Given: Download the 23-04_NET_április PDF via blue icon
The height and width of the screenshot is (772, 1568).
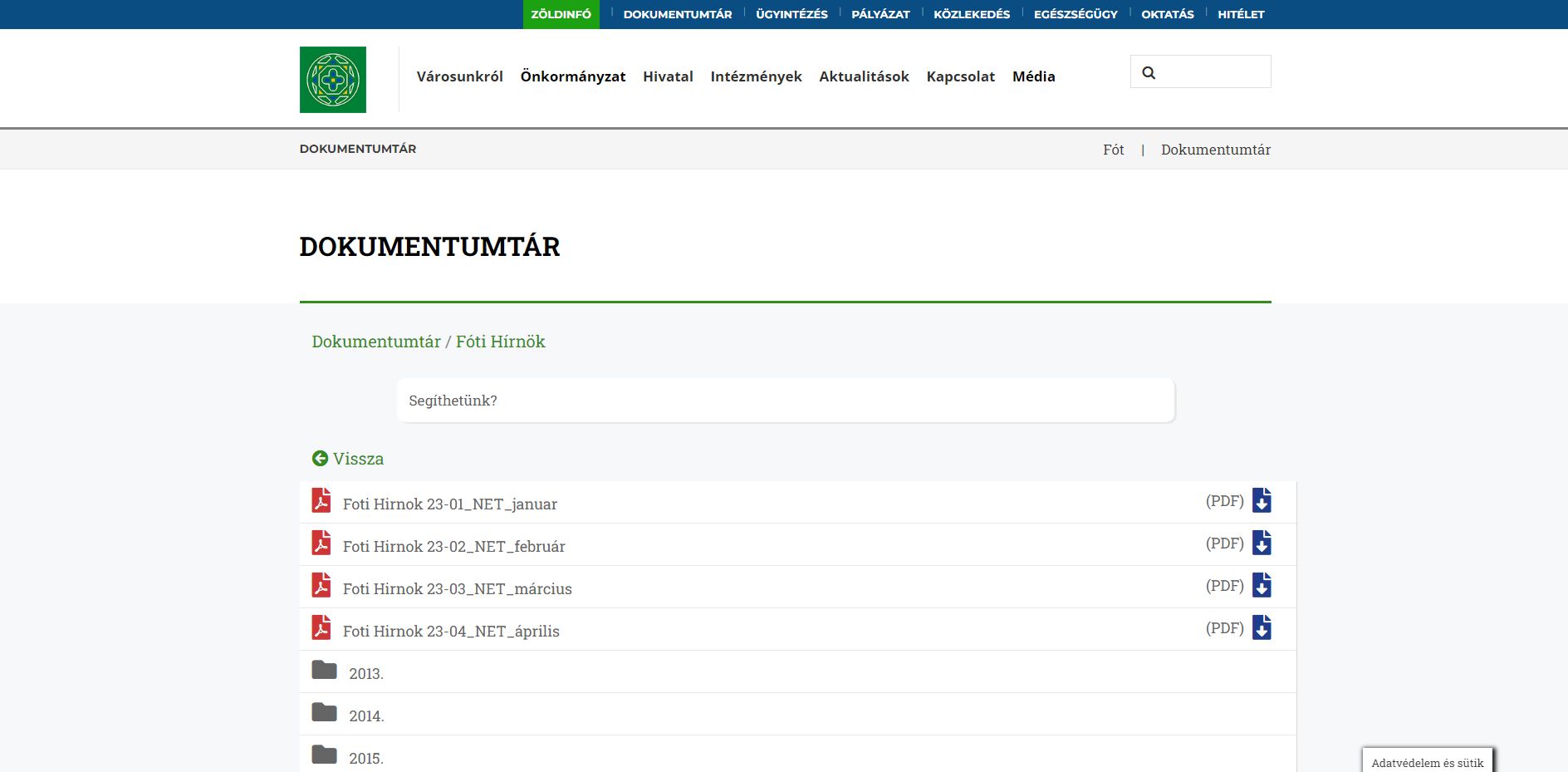Looking at the screenshot, I should point(1262,627).
